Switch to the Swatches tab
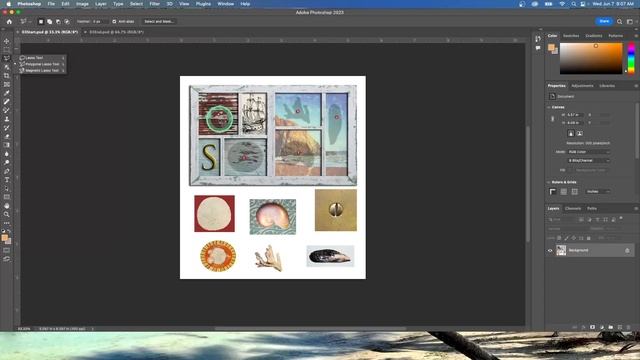The width and height of the screenshot is (640, 360). 571,36
